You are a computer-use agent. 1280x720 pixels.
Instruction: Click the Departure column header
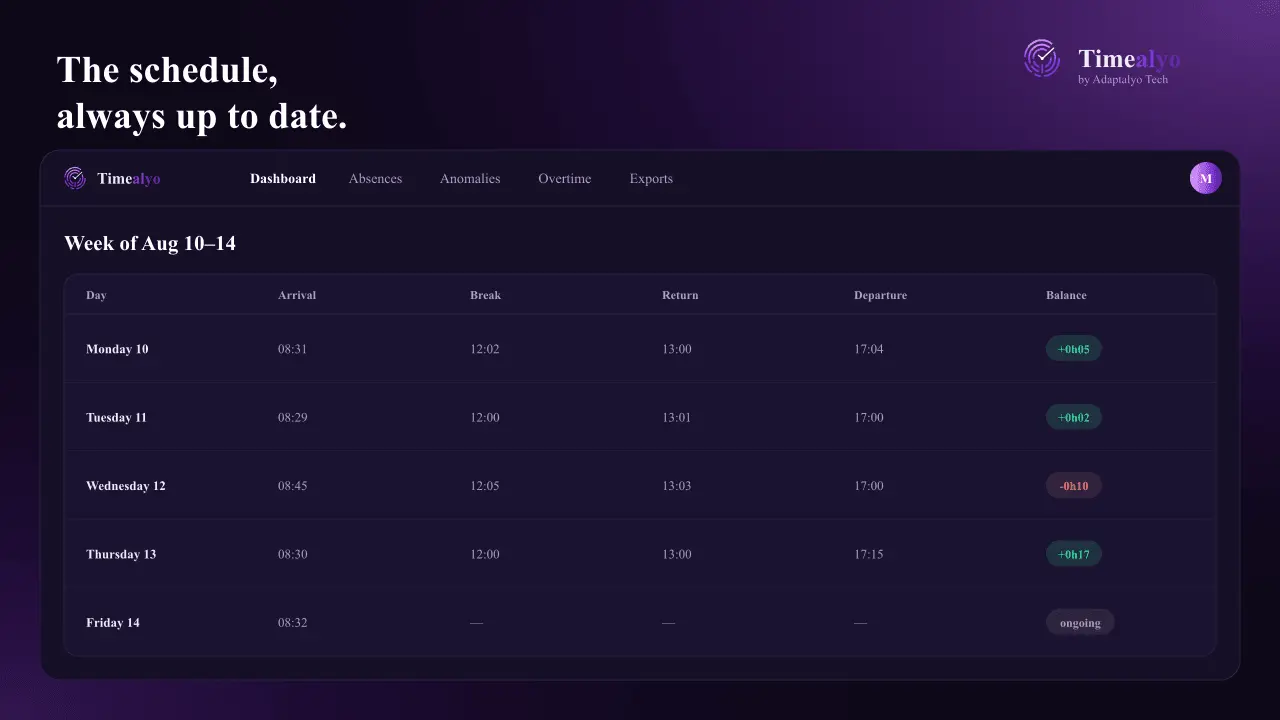[x=880, y=295]
